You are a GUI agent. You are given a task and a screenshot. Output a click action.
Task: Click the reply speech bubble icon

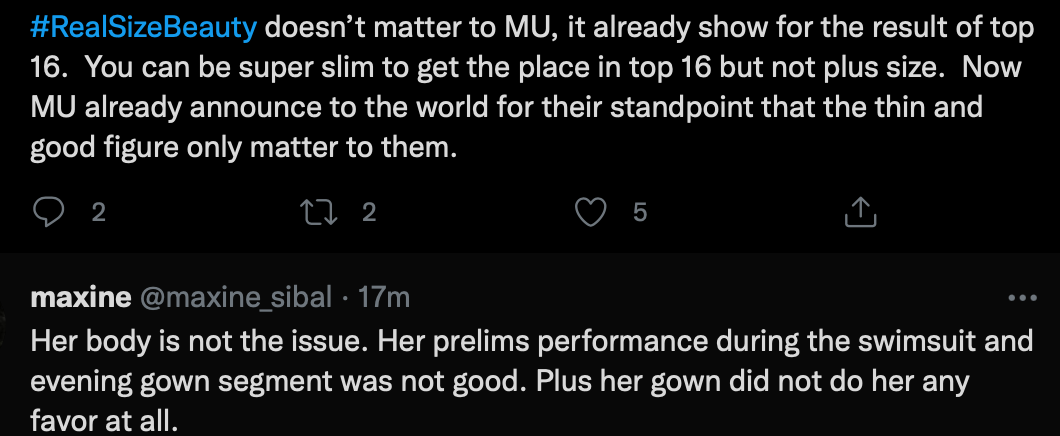(x=49, y=211)
